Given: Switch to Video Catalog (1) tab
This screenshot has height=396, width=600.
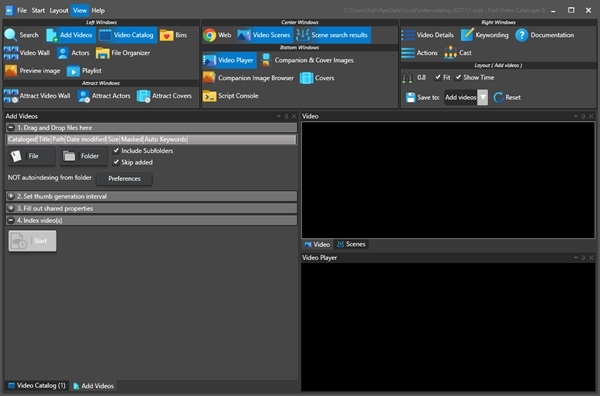Looking at the screenshot, I should [x=37, y=386].
